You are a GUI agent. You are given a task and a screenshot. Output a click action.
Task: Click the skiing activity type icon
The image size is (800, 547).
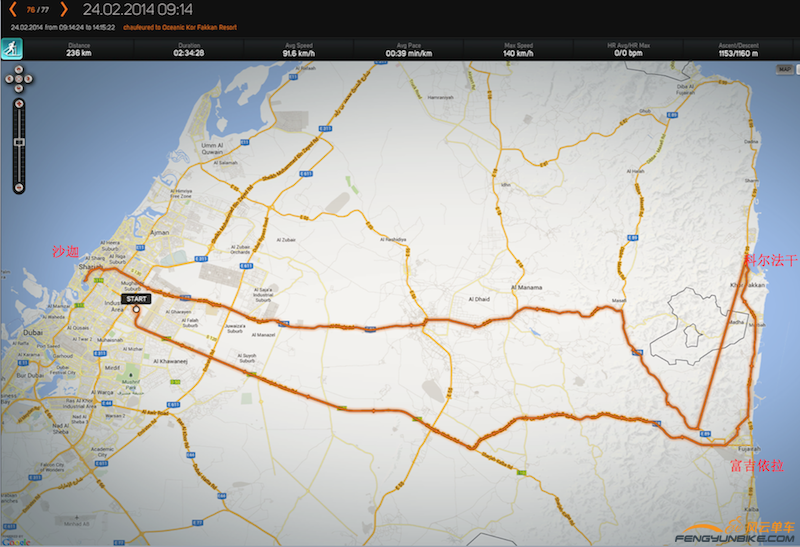(x=11, y=49)
